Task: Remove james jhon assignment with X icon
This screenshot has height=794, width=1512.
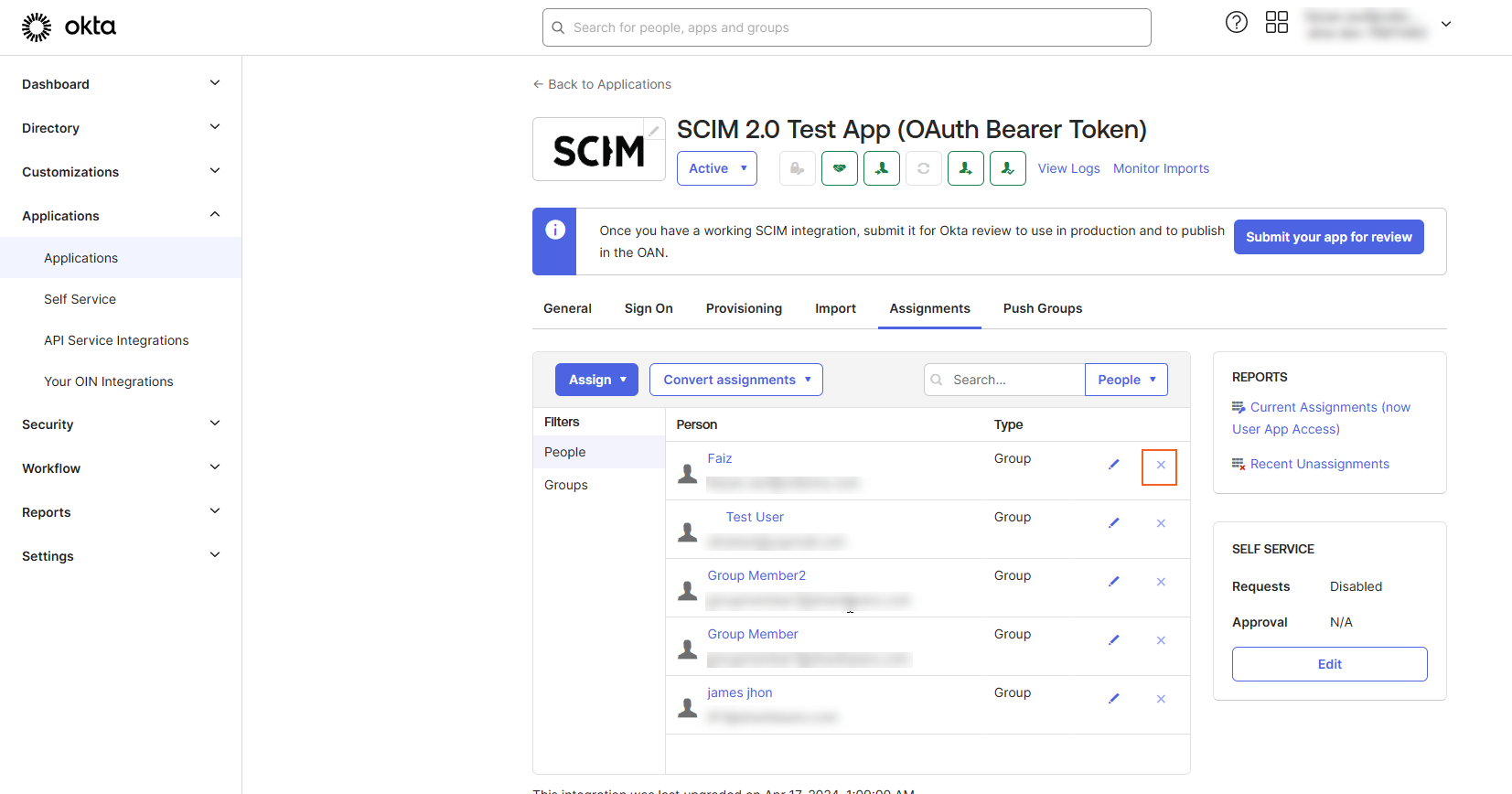Action: coord(1160,699)
